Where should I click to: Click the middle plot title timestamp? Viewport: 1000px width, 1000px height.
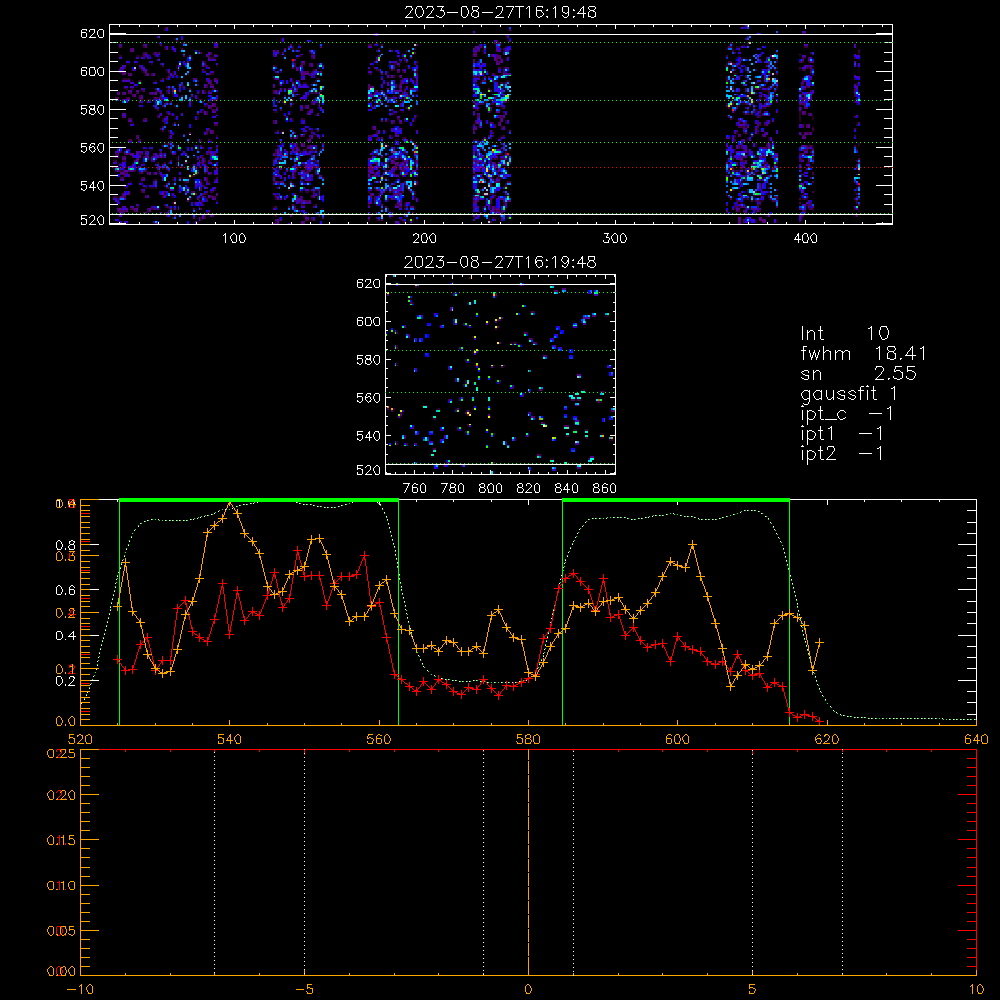[x=500, y=262]
